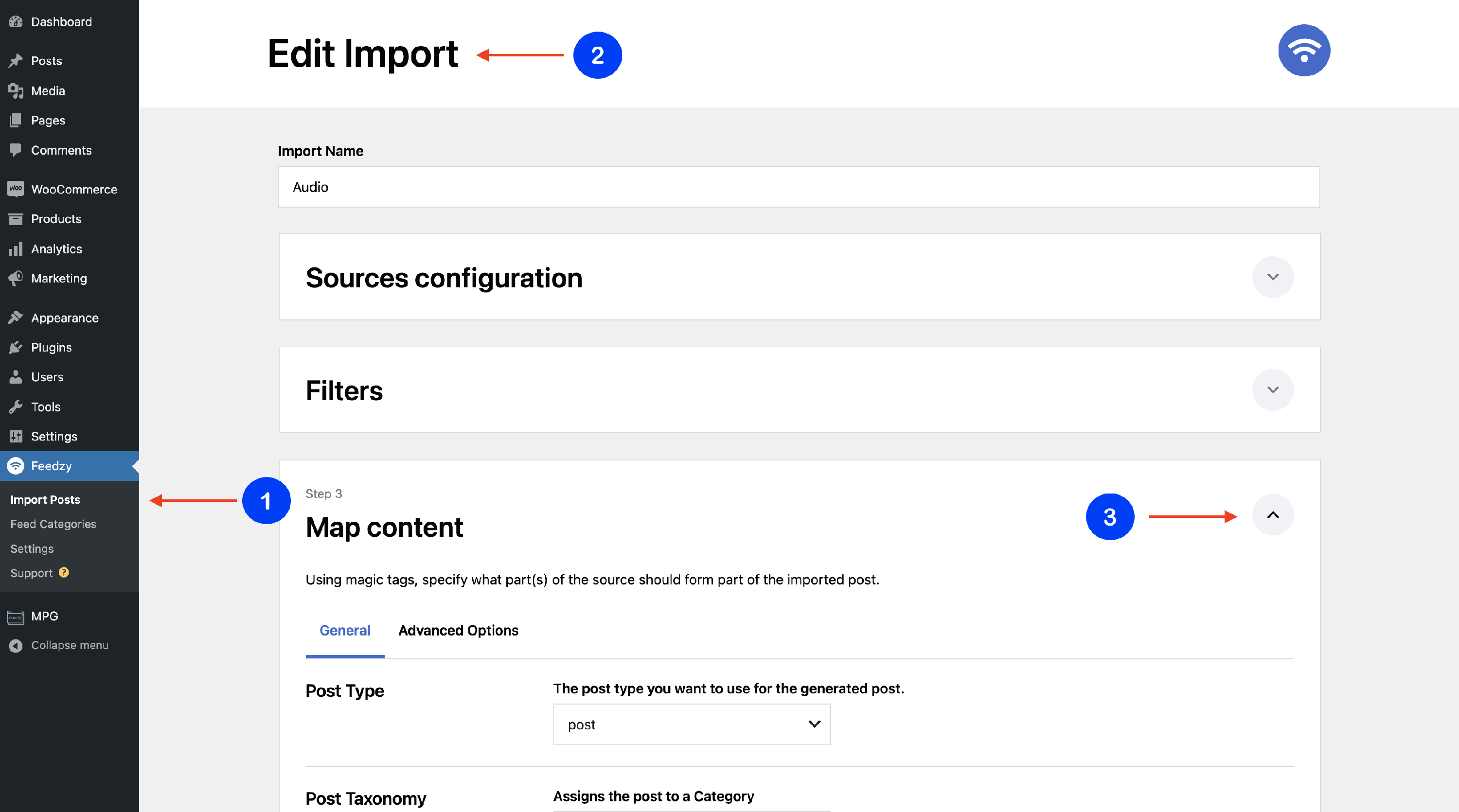Click the Plugins plug icon

[16, 347]
